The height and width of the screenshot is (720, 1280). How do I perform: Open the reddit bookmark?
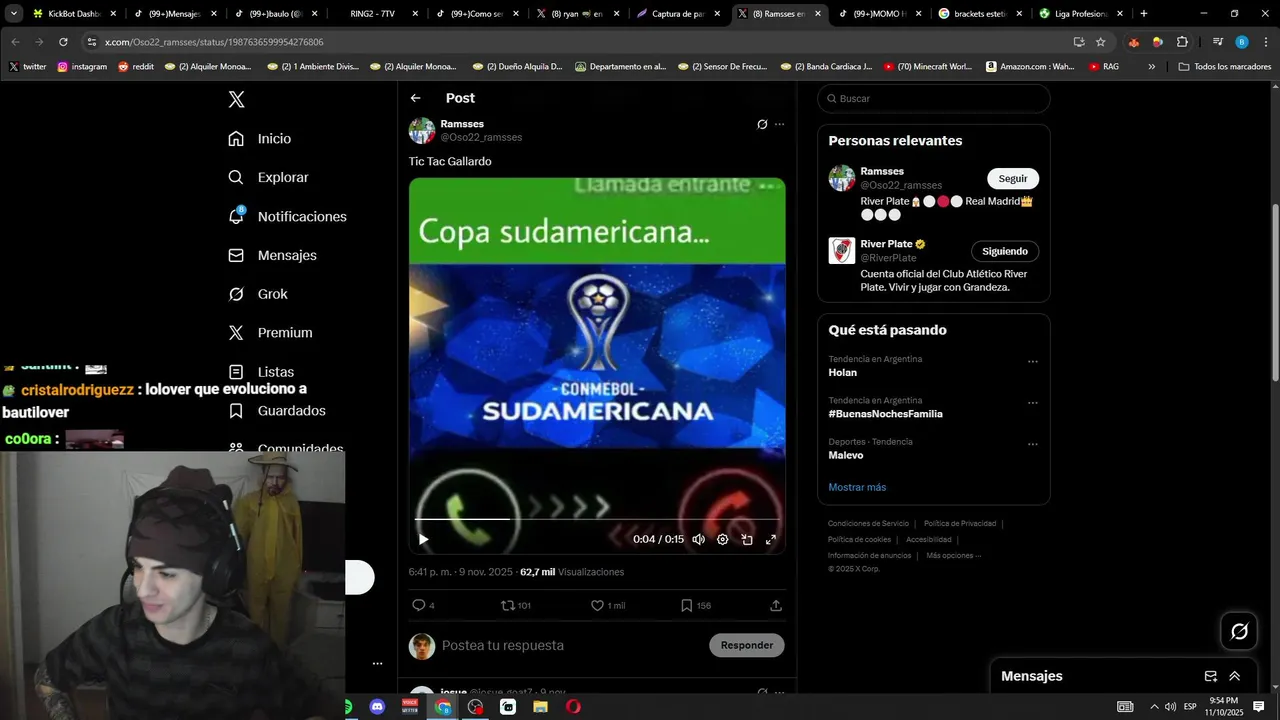pos(136,67)
